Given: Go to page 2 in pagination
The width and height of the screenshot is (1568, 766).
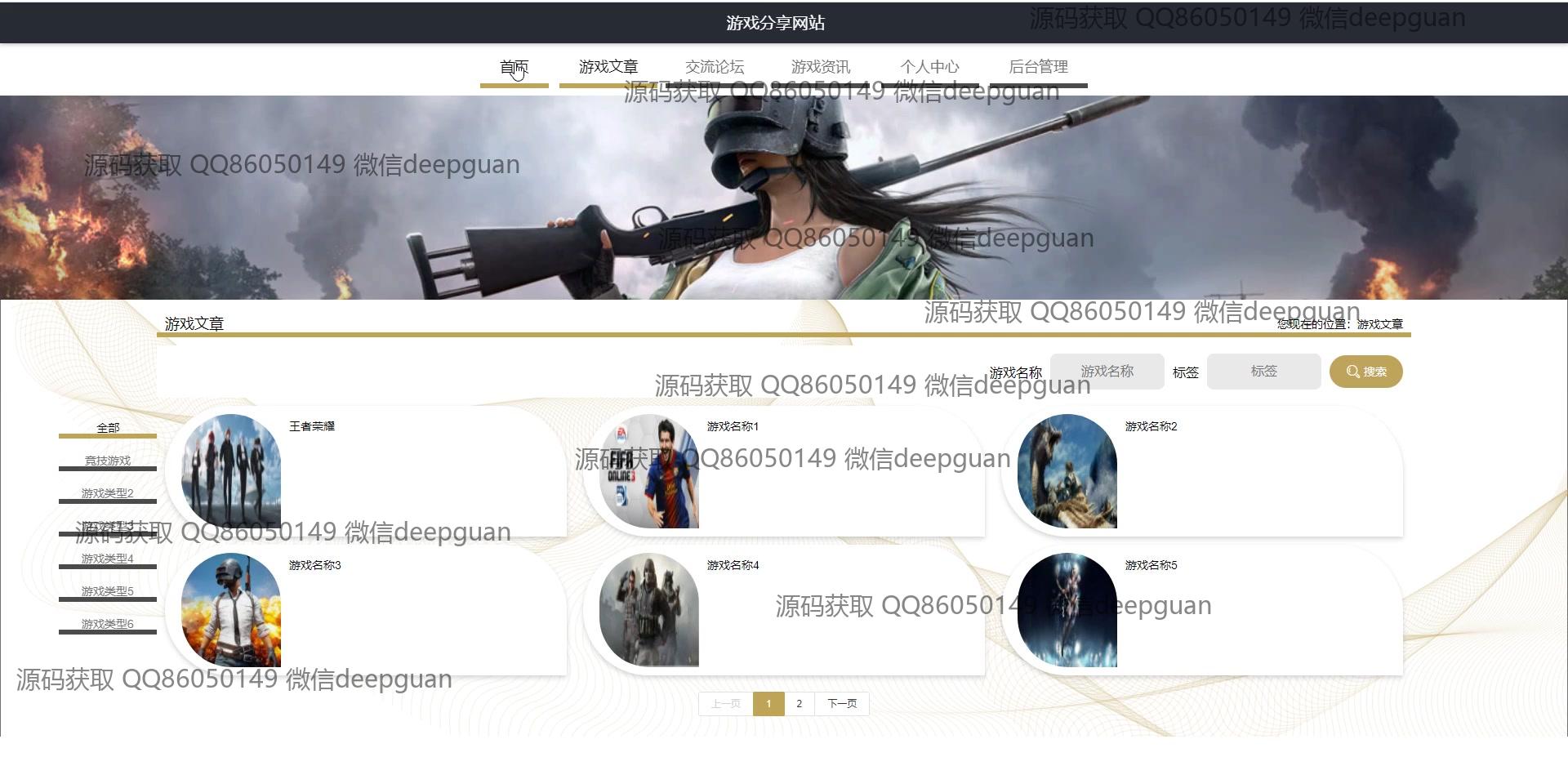Looking at the screenshot, I should (x=799, y=703).
